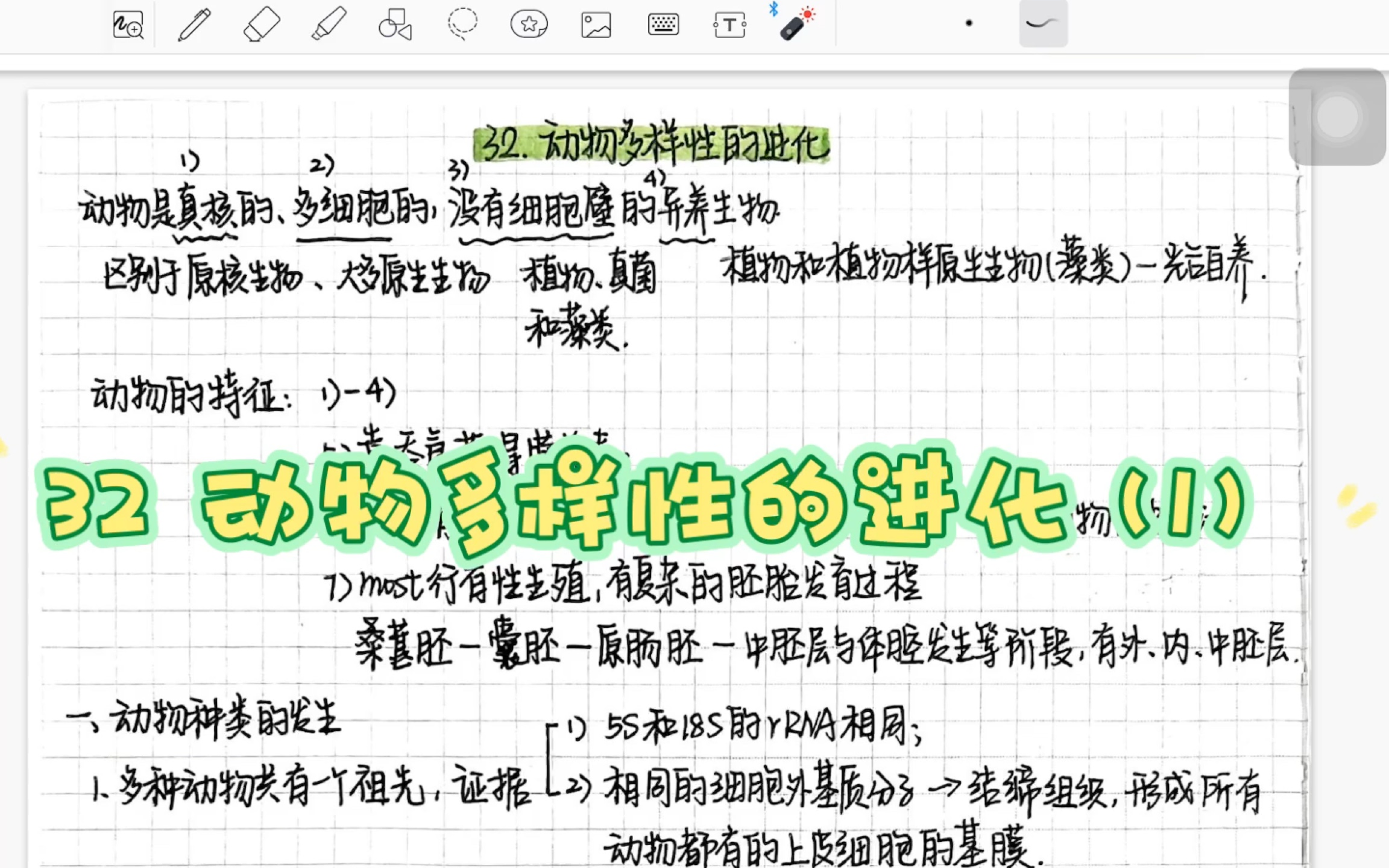Image resolution: width=1389 pixels, height=868 pixels.
Task: Select the Pen tool
Action: click(x=194, y=25)
